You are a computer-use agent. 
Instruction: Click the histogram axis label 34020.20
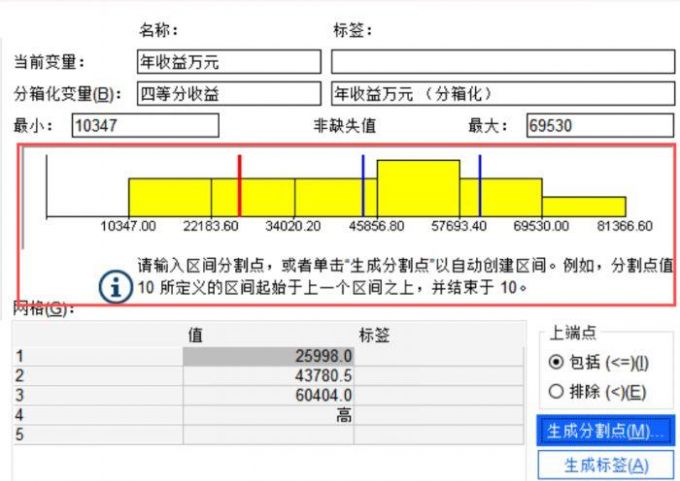pos(293,226)
